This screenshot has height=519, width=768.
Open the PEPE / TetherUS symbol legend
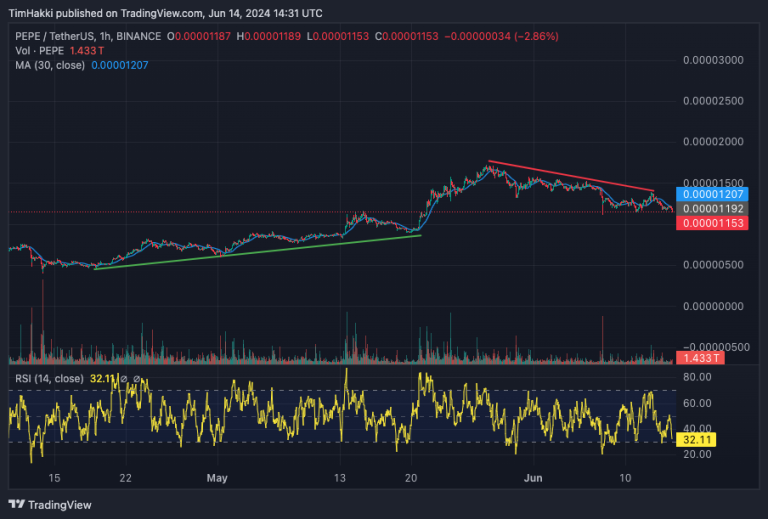(x=88, y=36)
